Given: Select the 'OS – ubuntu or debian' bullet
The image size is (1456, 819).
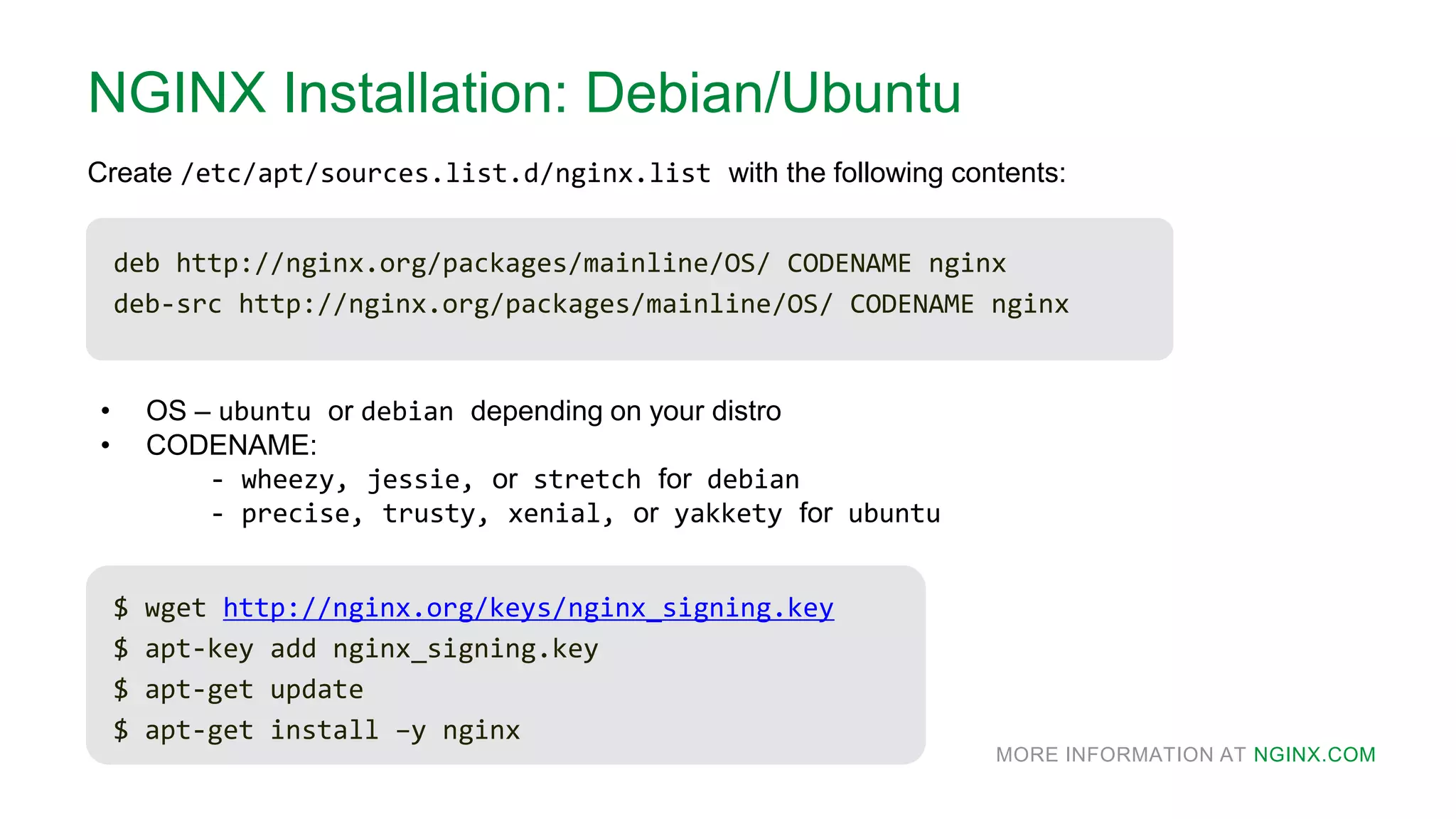Looking at the screenshot, I should tap(464, 411).
